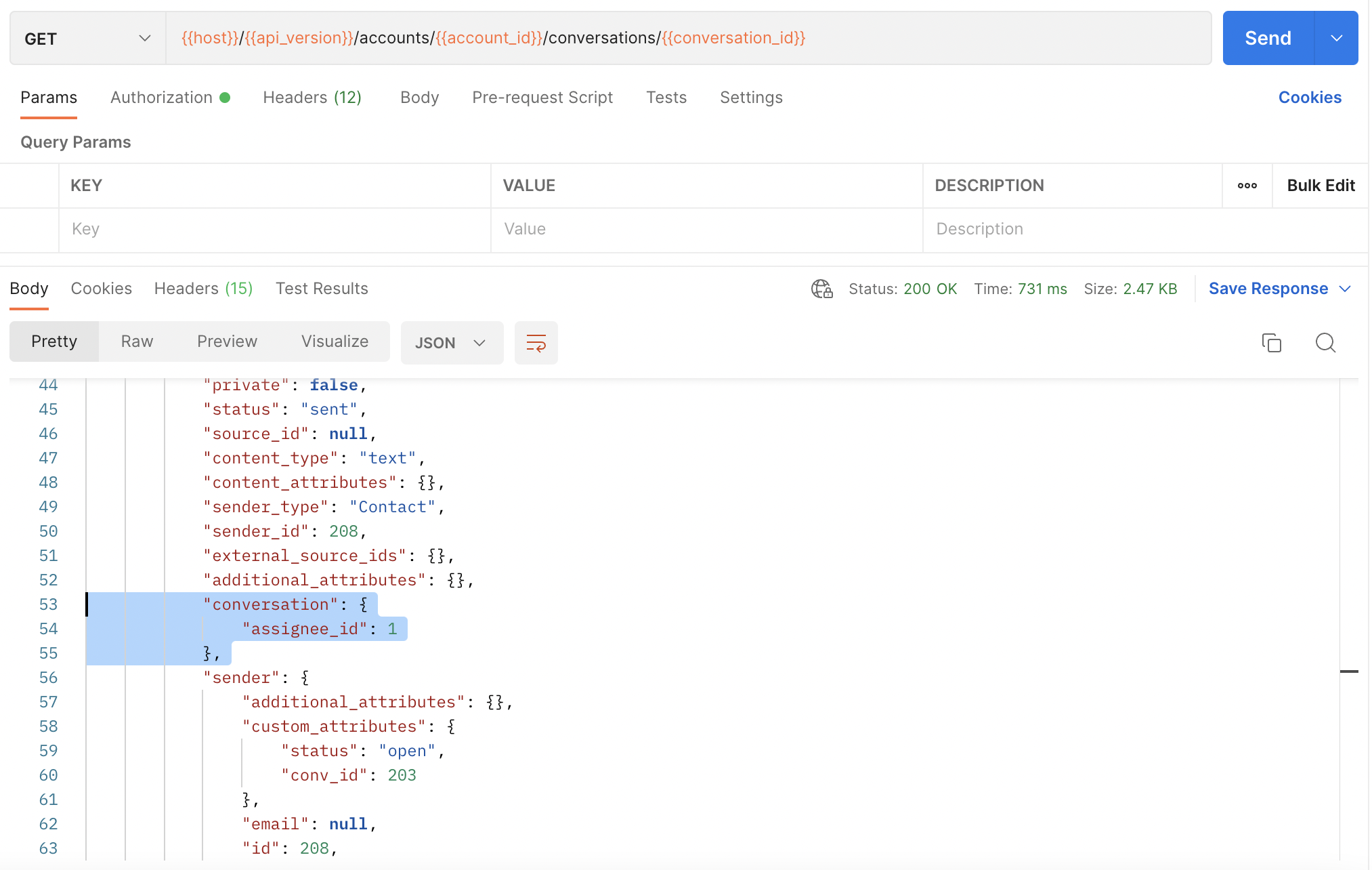Open the JSON response format dropdown
This screenshot has height=870, width=1372.
(451, 343)
